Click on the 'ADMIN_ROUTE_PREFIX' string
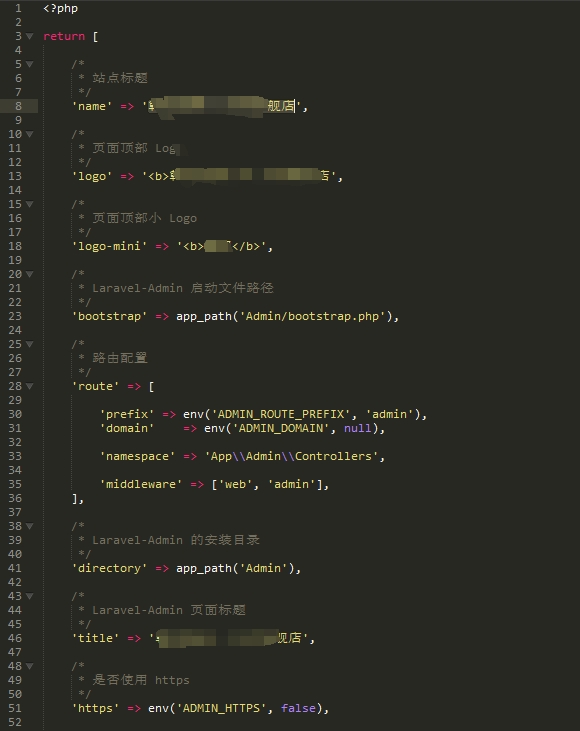The image size is (580, 731). [x=281, y=414]
